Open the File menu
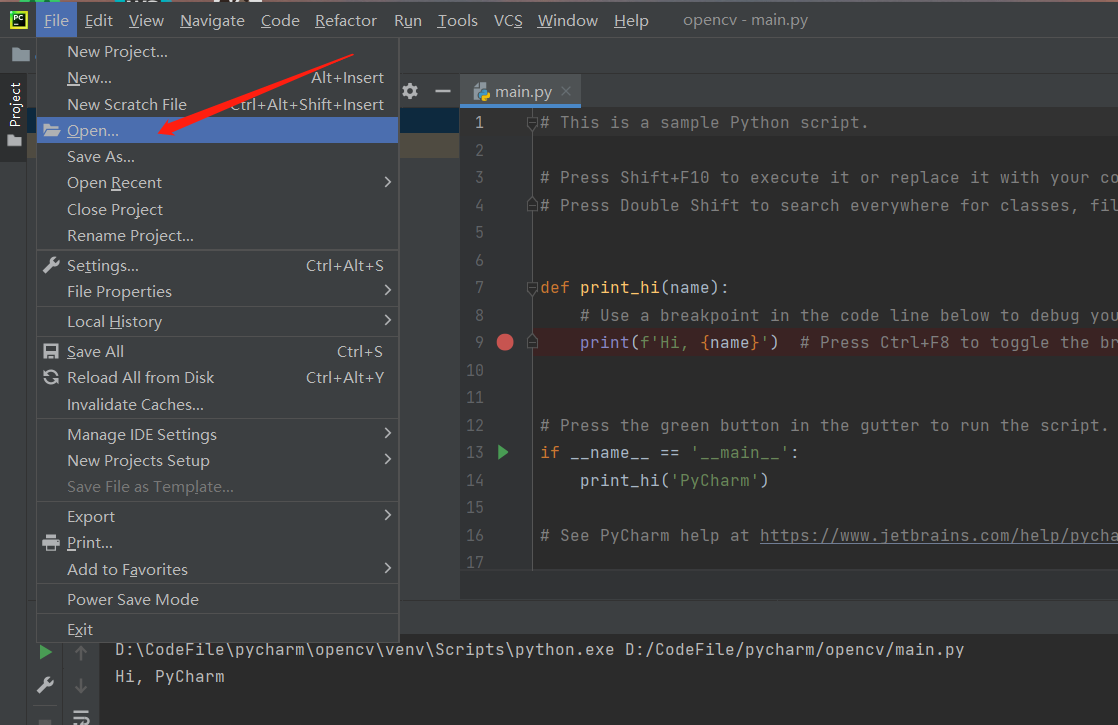 [56, 21]
